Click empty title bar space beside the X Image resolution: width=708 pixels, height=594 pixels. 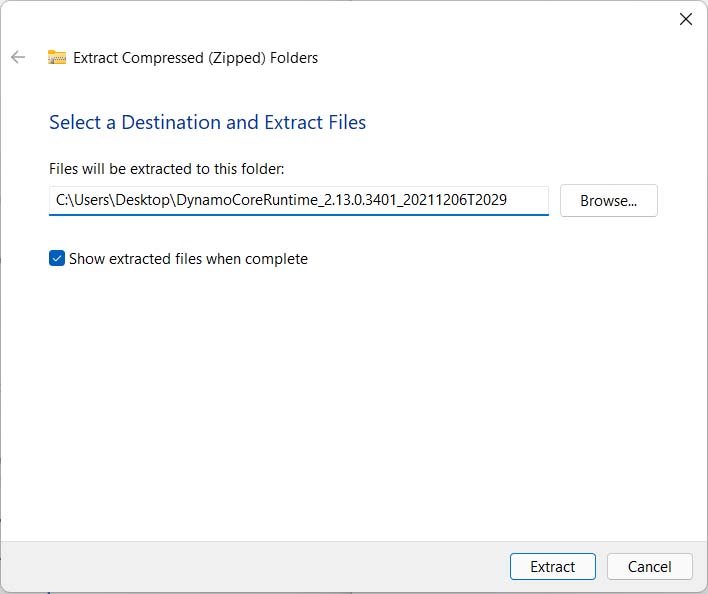pos(497,19)
